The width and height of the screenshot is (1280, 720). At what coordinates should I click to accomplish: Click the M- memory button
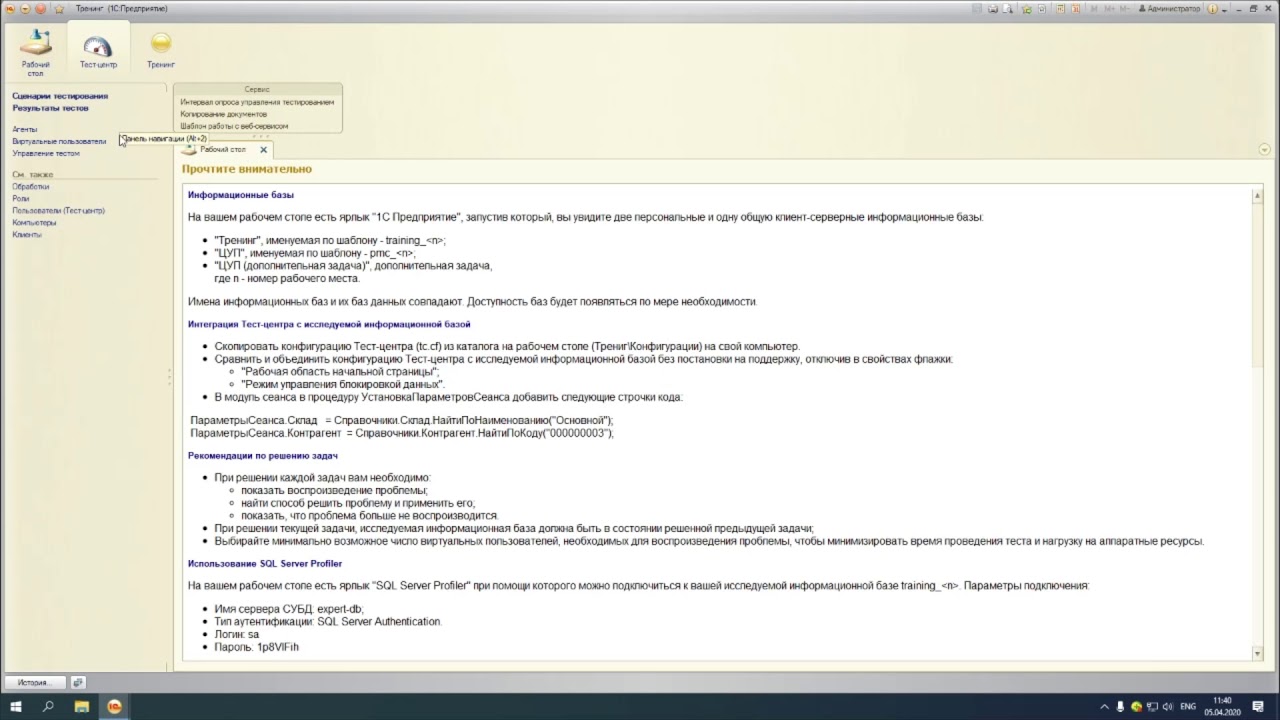(1124, 8)
